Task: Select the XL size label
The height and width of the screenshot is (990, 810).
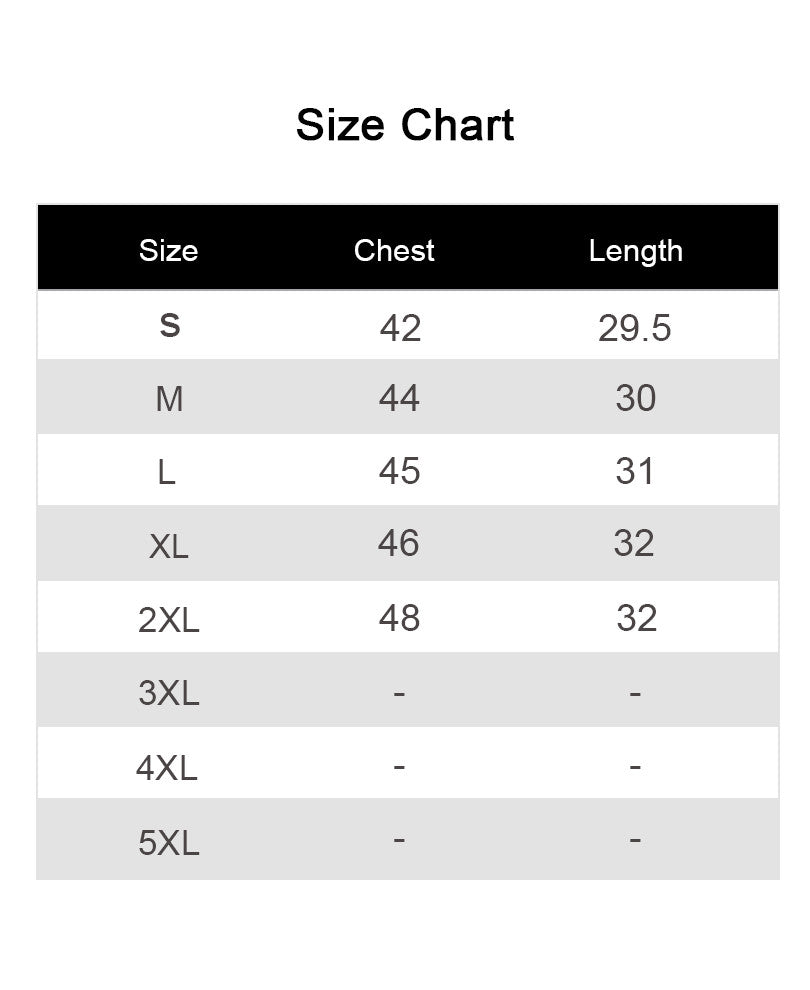Action: point(168,546)
